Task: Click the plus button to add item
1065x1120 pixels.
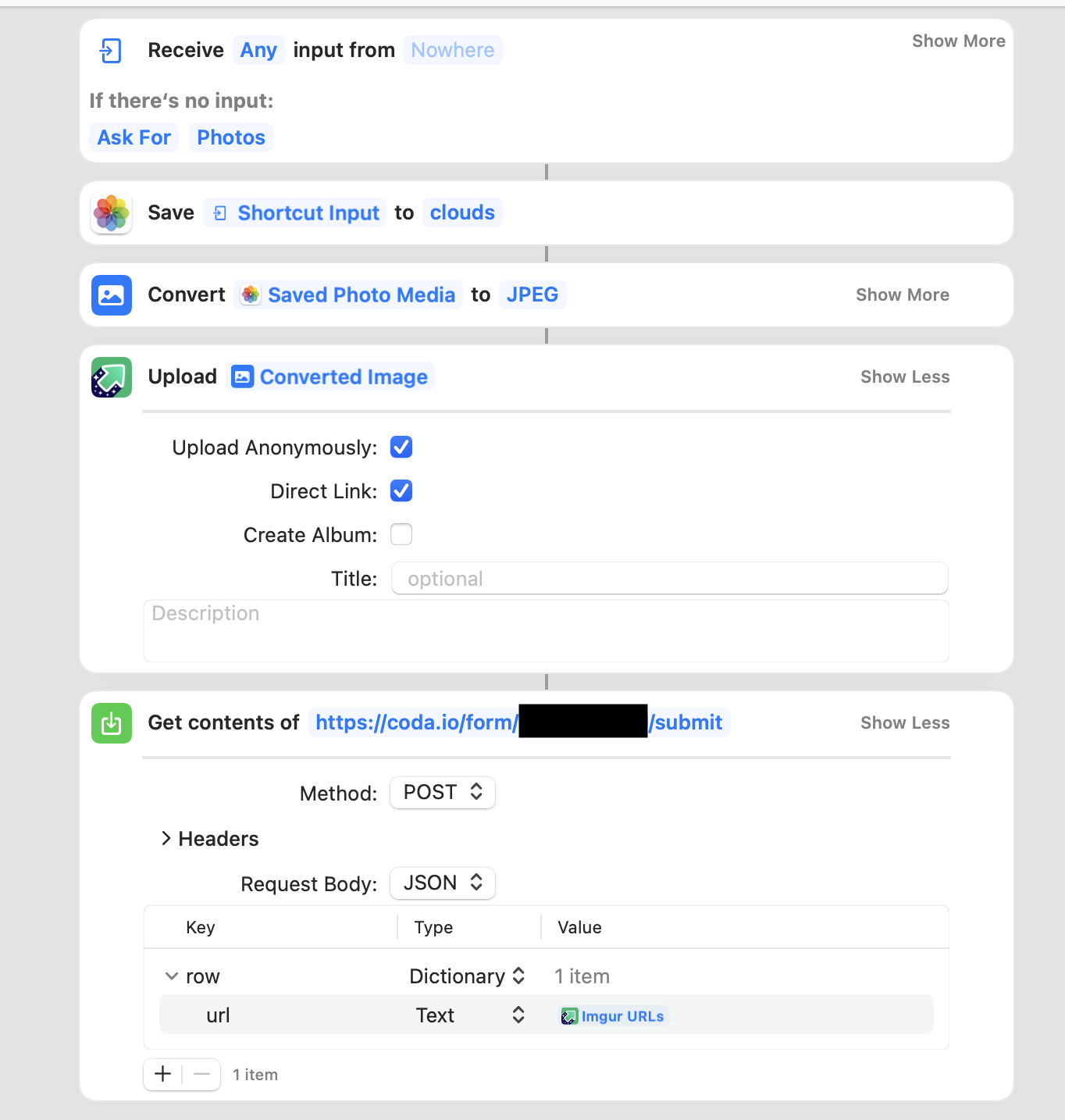Action: click(x=162, y=1075)
